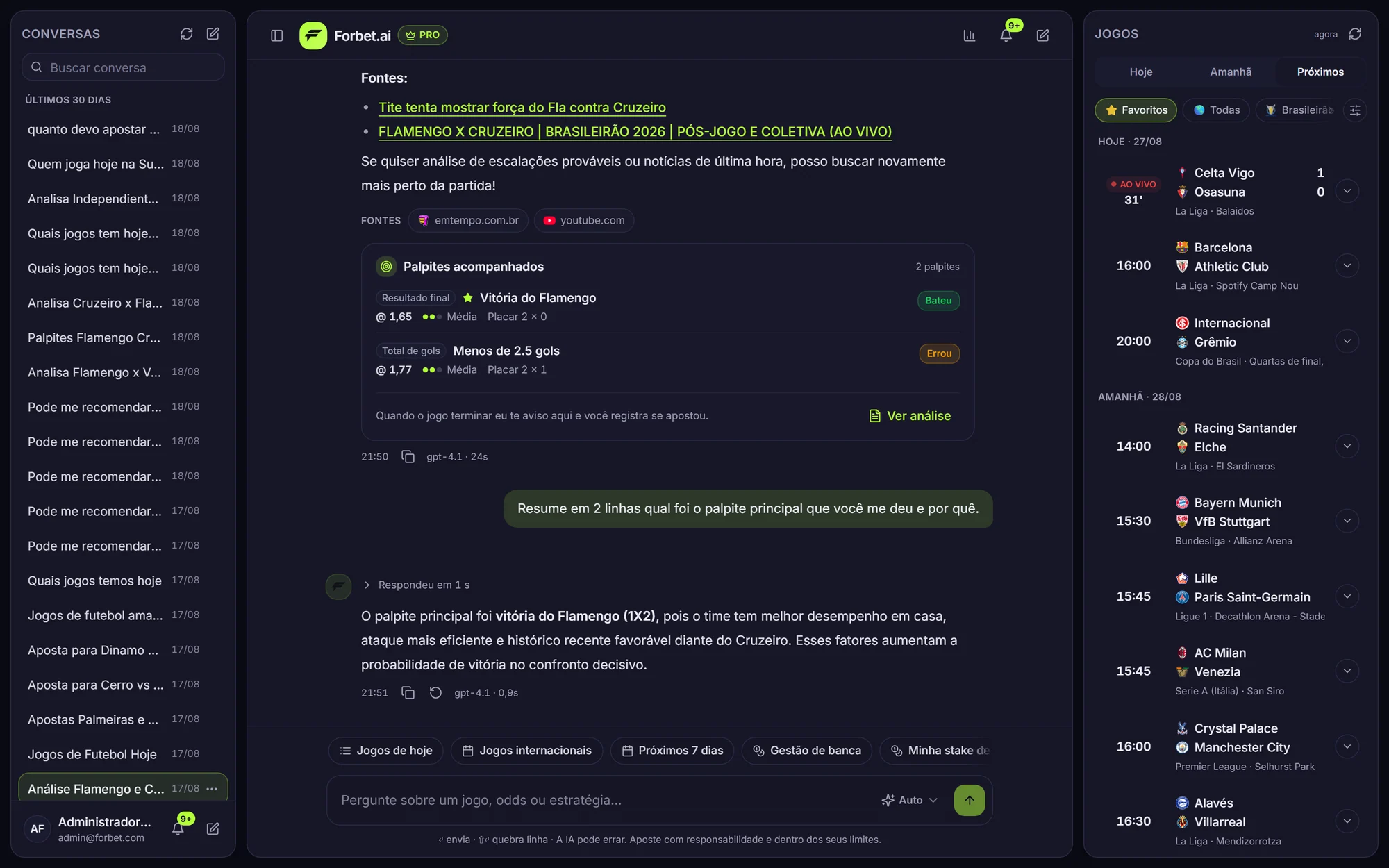Expand the AC Milan vs Venezia match

click(x=1347, y=671)
